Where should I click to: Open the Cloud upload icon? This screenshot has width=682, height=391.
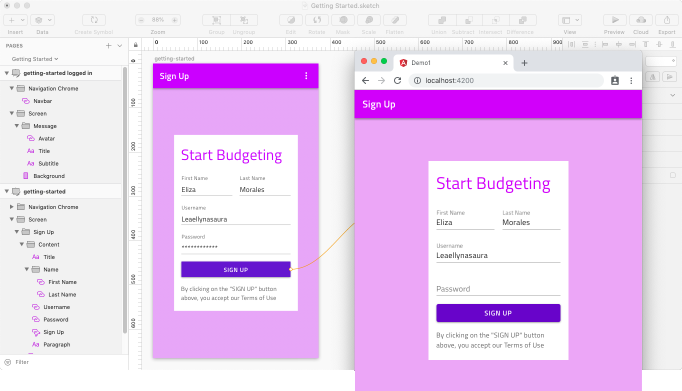coord(641,20)
